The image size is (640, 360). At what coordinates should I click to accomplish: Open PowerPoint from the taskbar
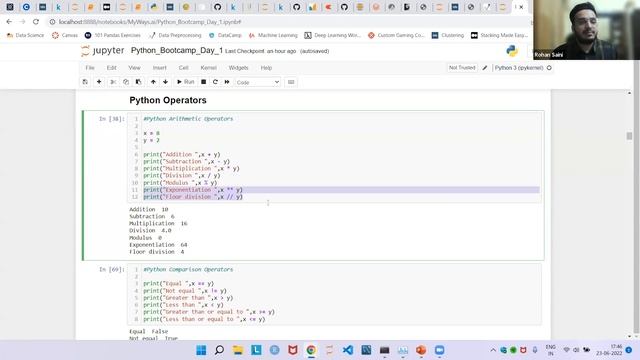point(421,350)
